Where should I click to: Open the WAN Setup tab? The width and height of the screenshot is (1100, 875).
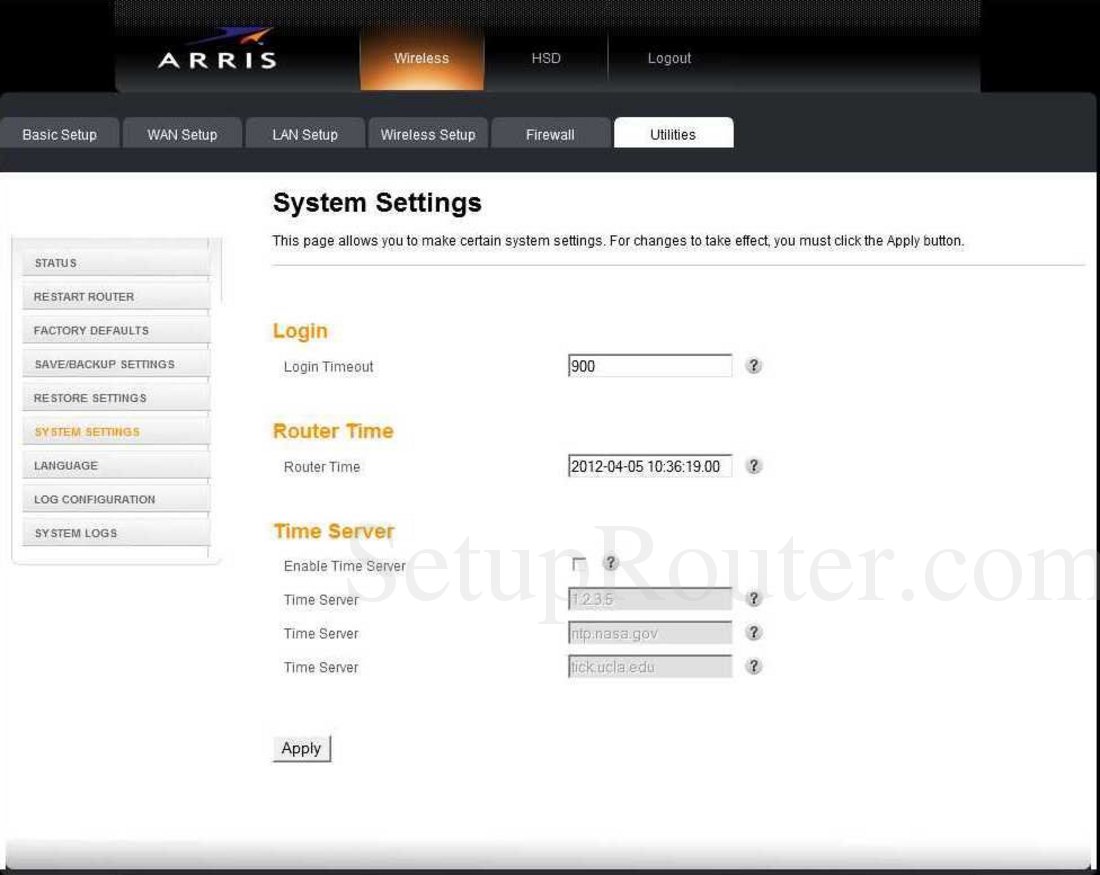pos(182,133)
